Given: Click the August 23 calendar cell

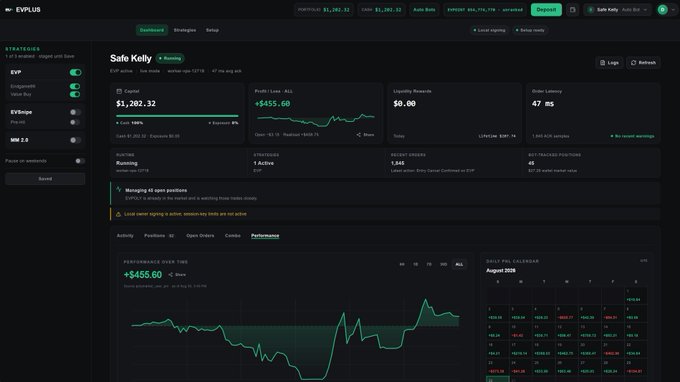Looking at the screenshot, I should pos(497,367).
